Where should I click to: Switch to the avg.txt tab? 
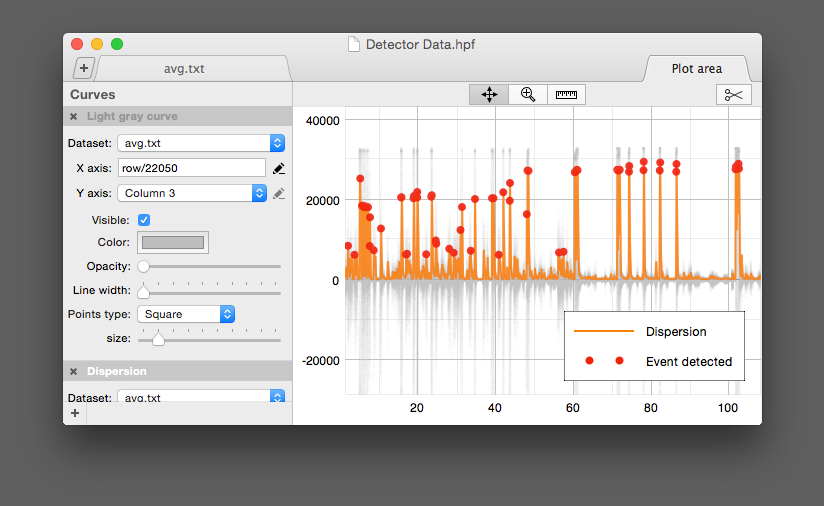(x=191, y=69)
